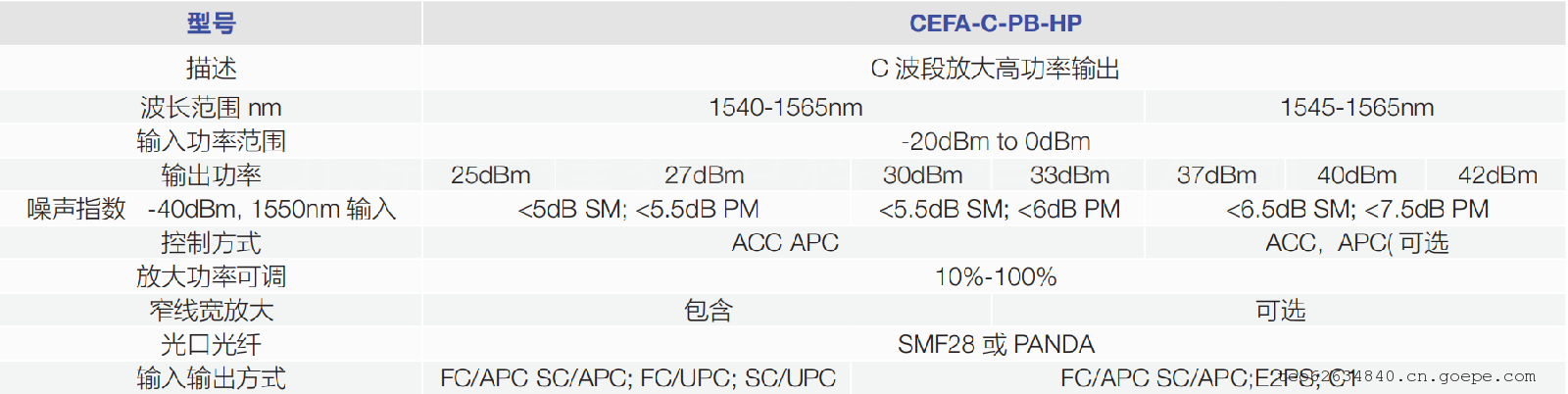Select the 42dBm output power cell

click(1497, 175)
